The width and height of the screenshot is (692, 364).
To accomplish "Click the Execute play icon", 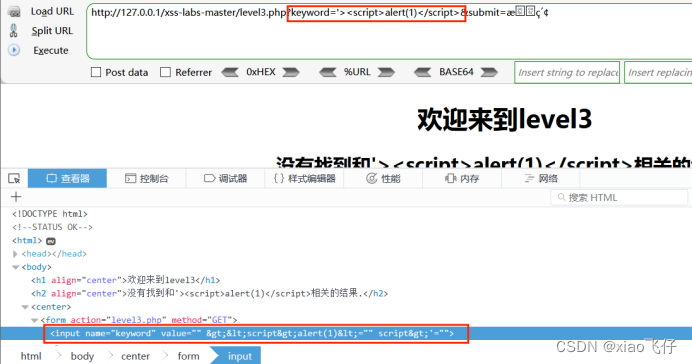I will 14,50.
